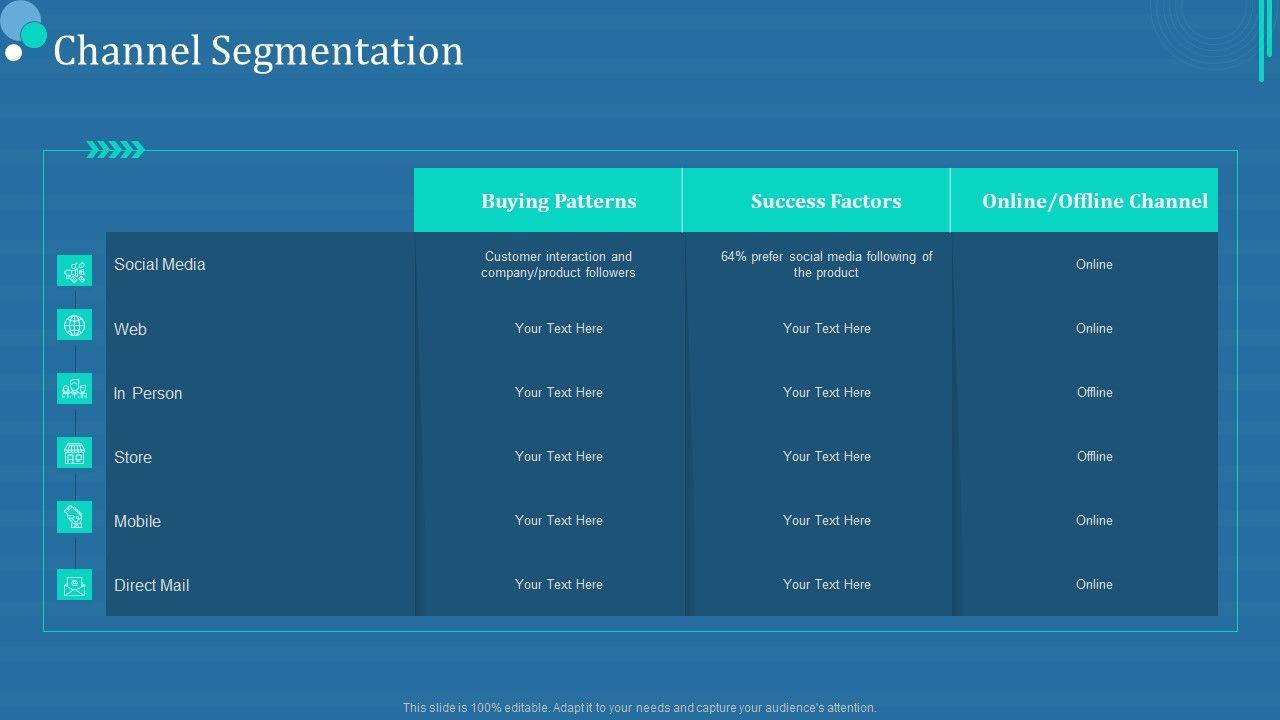Click the 100% editable footer note

640,708
